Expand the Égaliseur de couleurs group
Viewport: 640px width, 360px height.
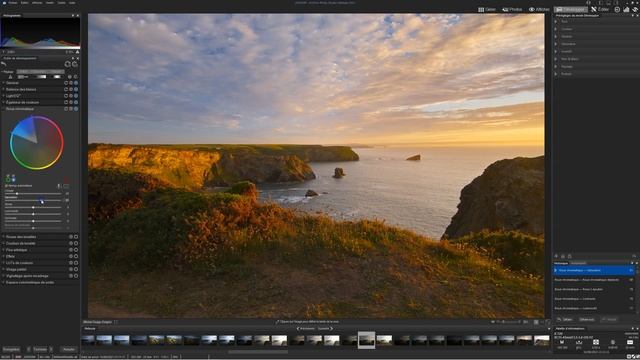coord(4,102)
